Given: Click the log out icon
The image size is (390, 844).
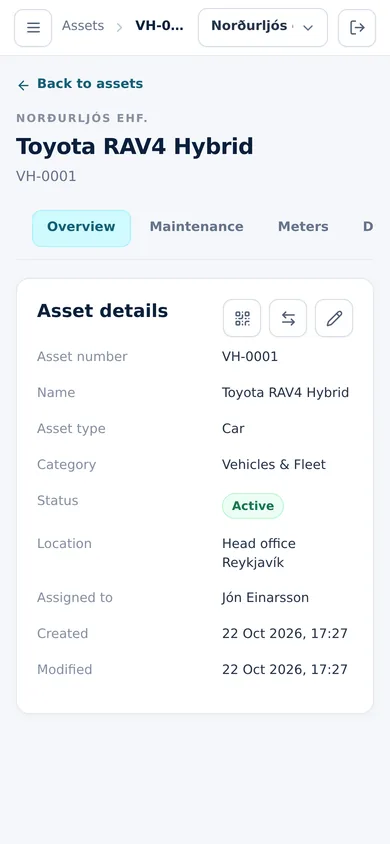Looking at the screenshot, I should click(x=357, y=27).
